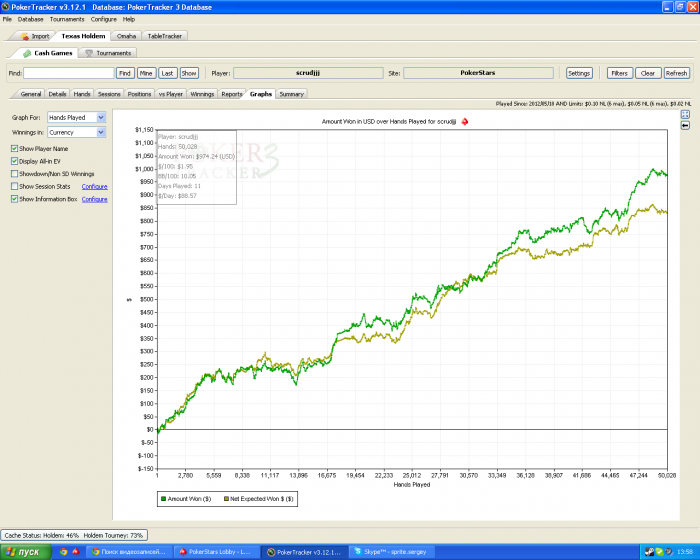
Task: Toggle Show Player Name checkbox
Action: [x=13, y=148]
